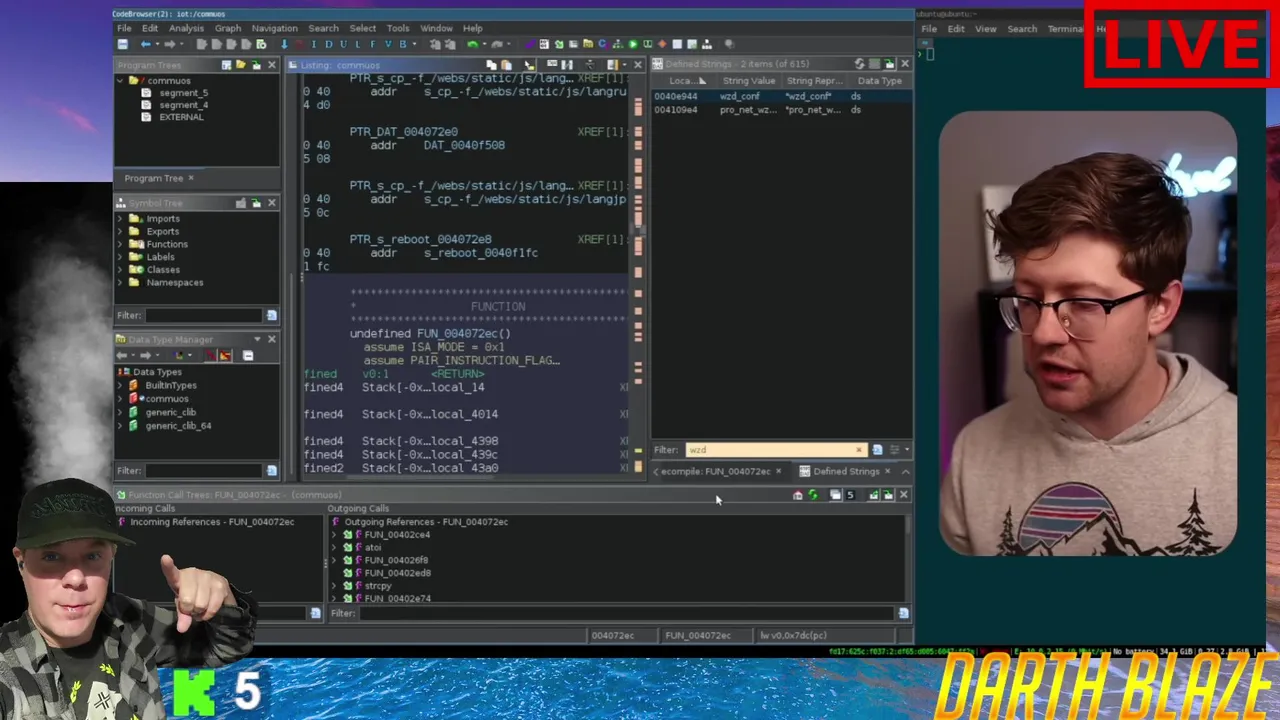This screenshot has width=1280, height=720.
Task: Click the open folder icon in Program Trees header
Action: tap(241, 64)
